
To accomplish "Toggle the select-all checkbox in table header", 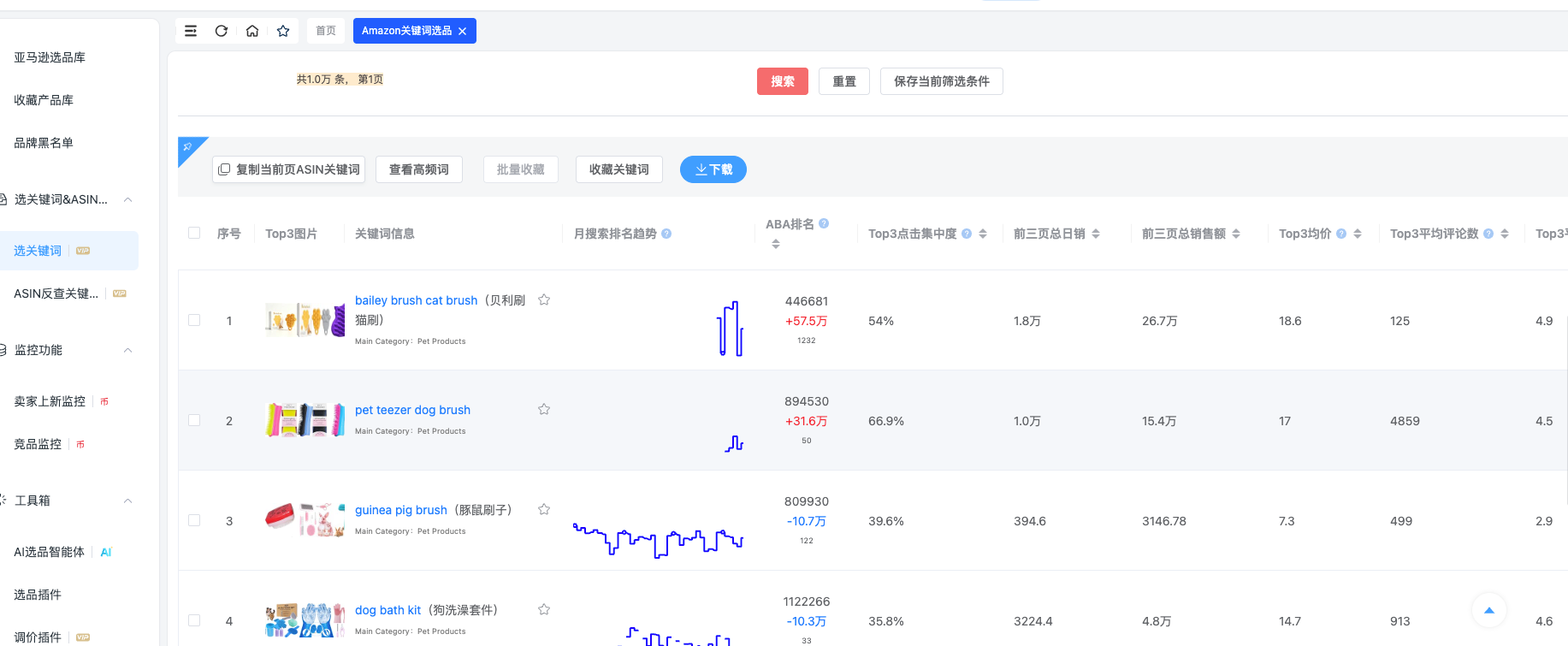I will tap(194, 233).
